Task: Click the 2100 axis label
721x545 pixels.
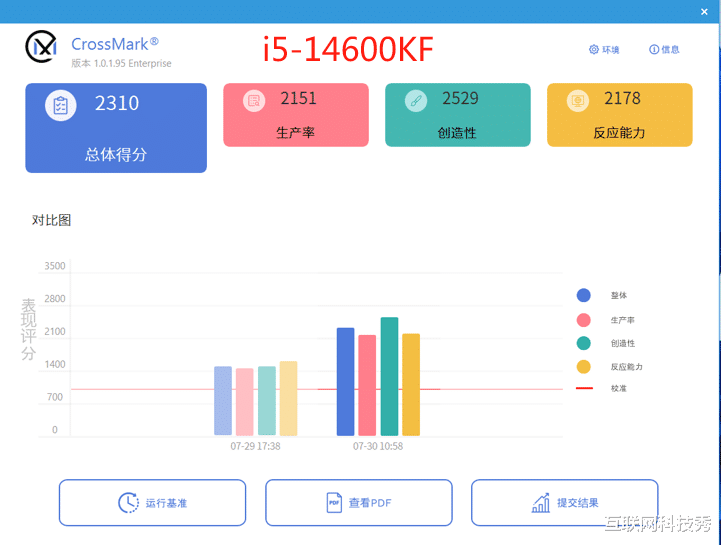Action: point(55,332)
